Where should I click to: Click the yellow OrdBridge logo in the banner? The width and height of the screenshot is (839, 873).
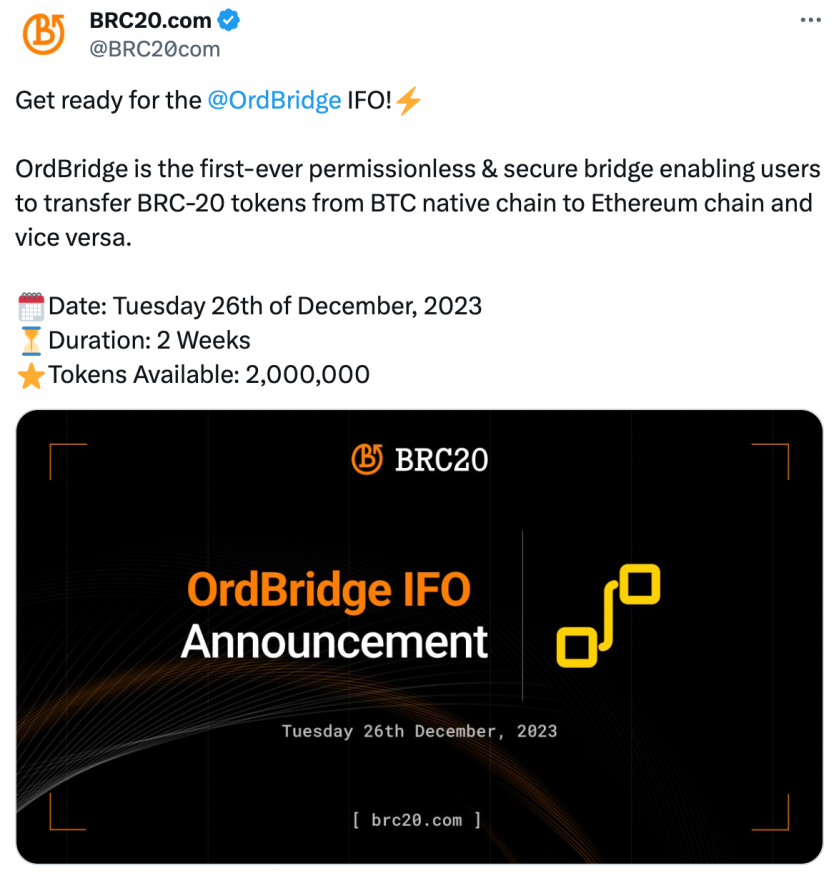click(608, 615)
